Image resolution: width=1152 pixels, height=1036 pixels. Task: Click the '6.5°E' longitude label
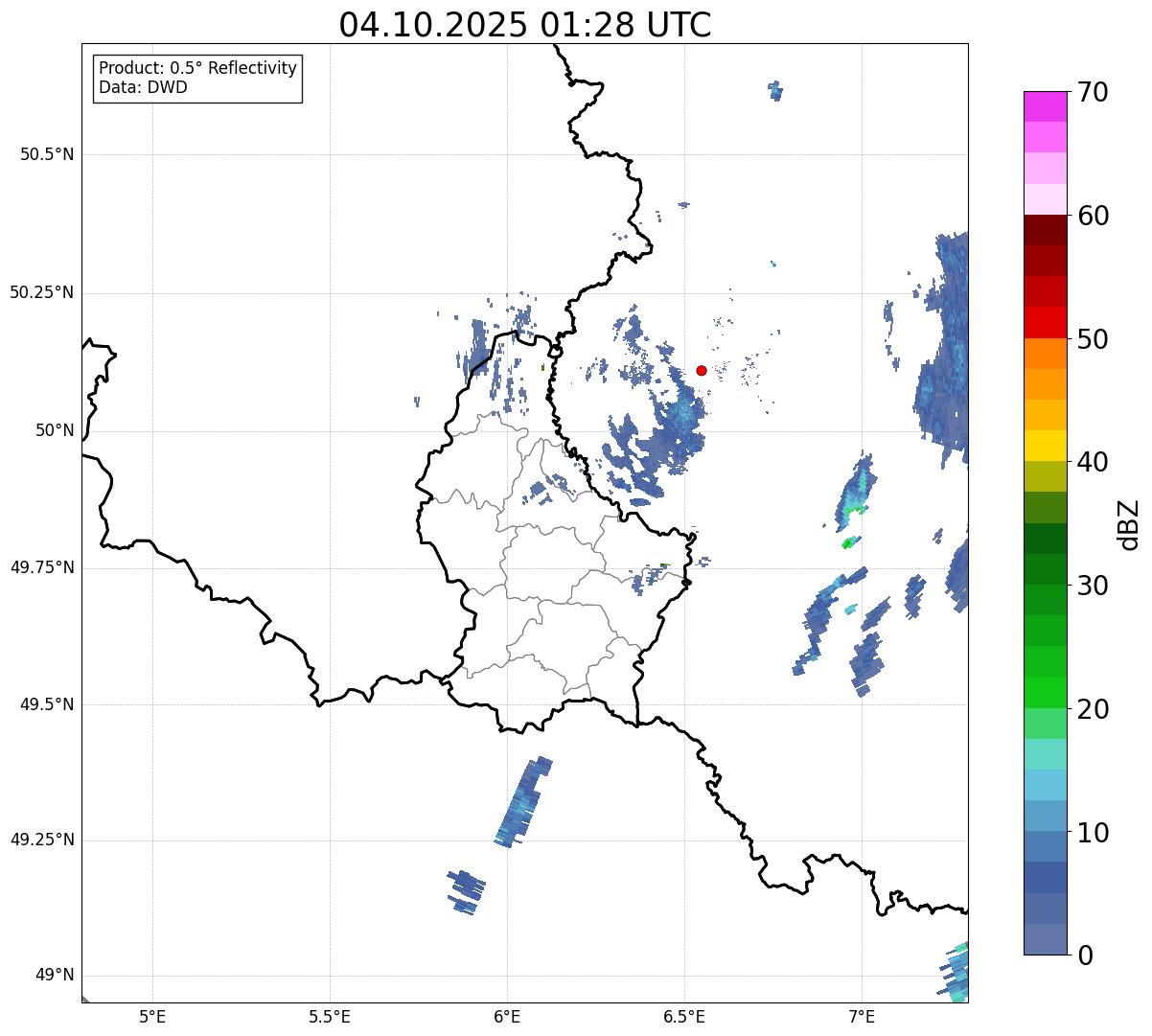[684, 1016]
